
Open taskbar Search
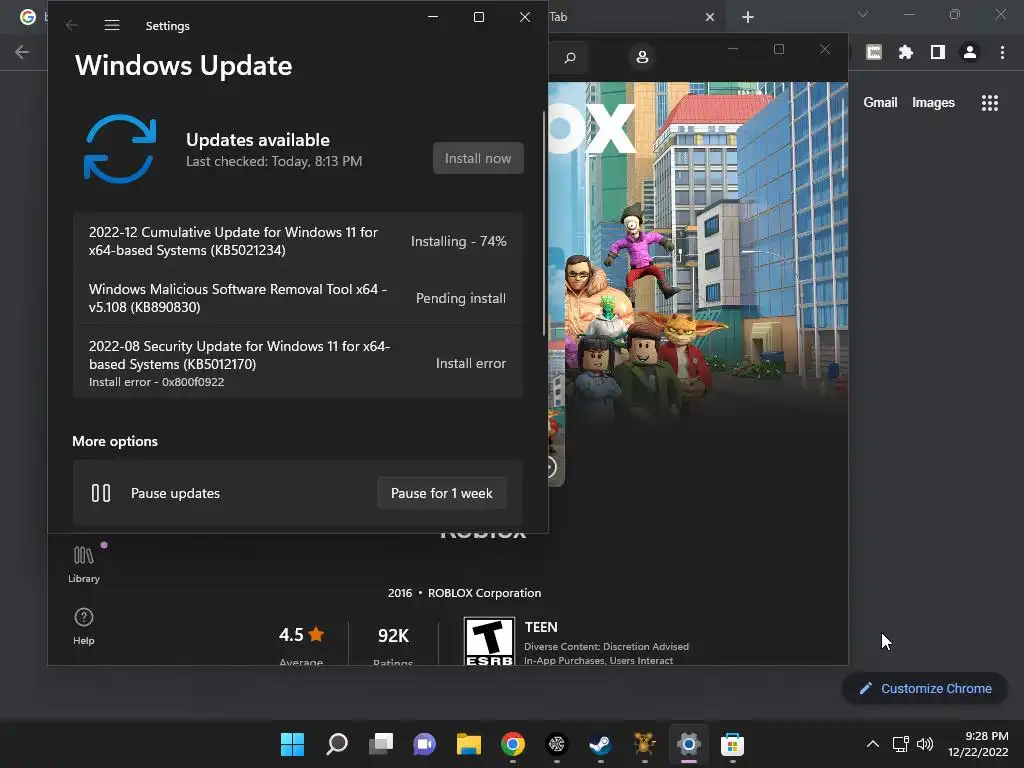click(337, 744)
